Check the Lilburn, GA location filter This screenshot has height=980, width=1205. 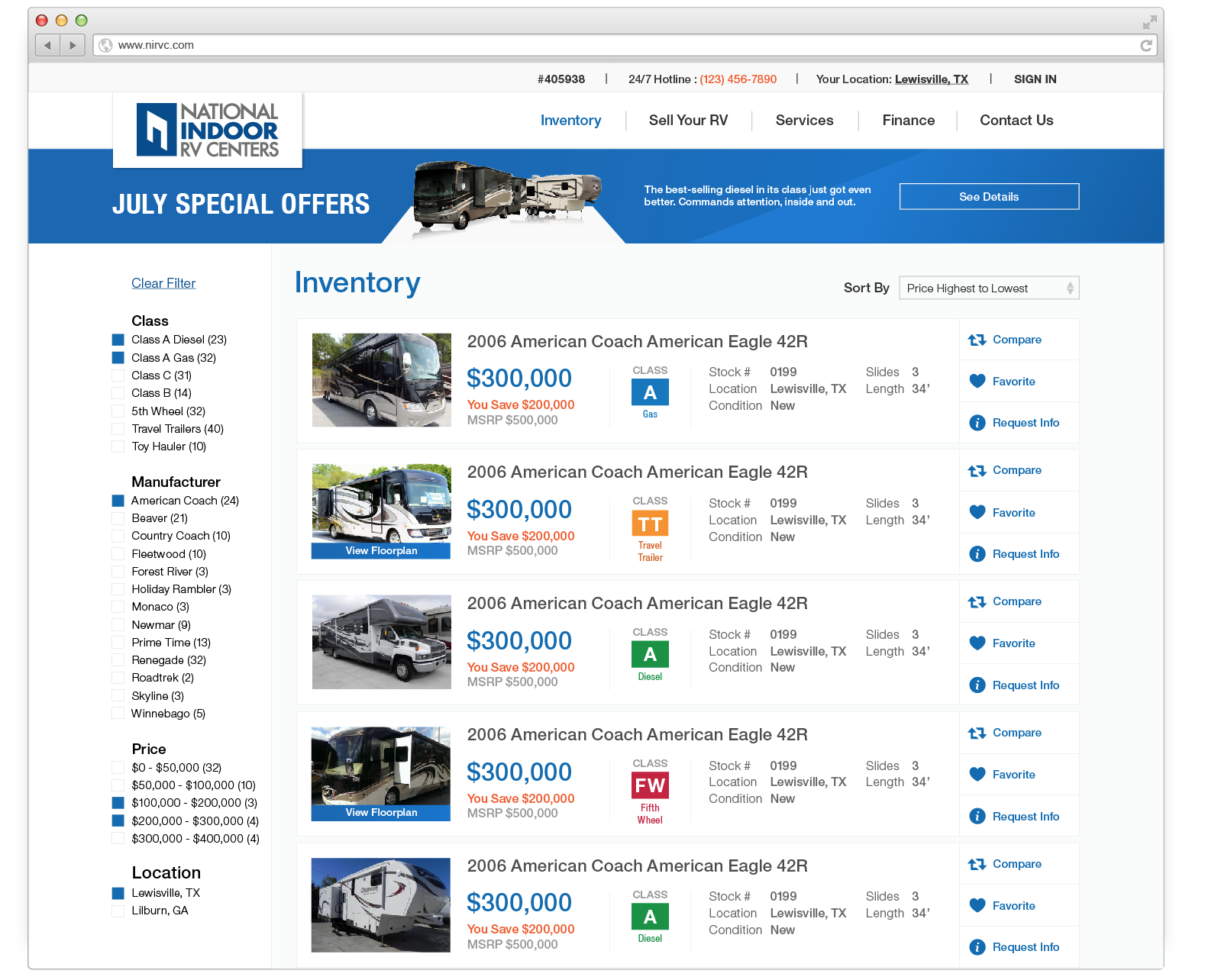coord(118,911)
